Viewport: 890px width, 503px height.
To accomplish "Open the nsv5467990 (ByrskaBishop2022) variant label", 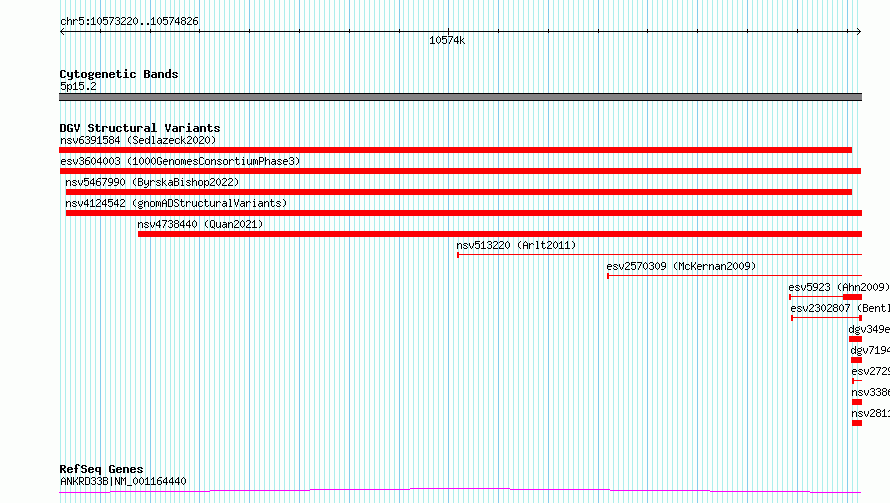I will click(x=152, y=182).
